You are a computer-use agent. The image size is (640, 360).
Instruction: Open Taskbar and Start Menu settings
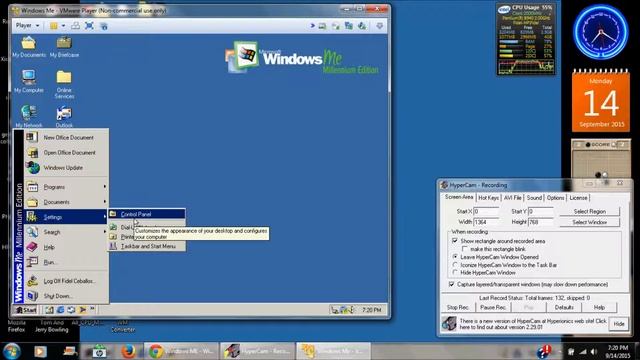point(147,246)
